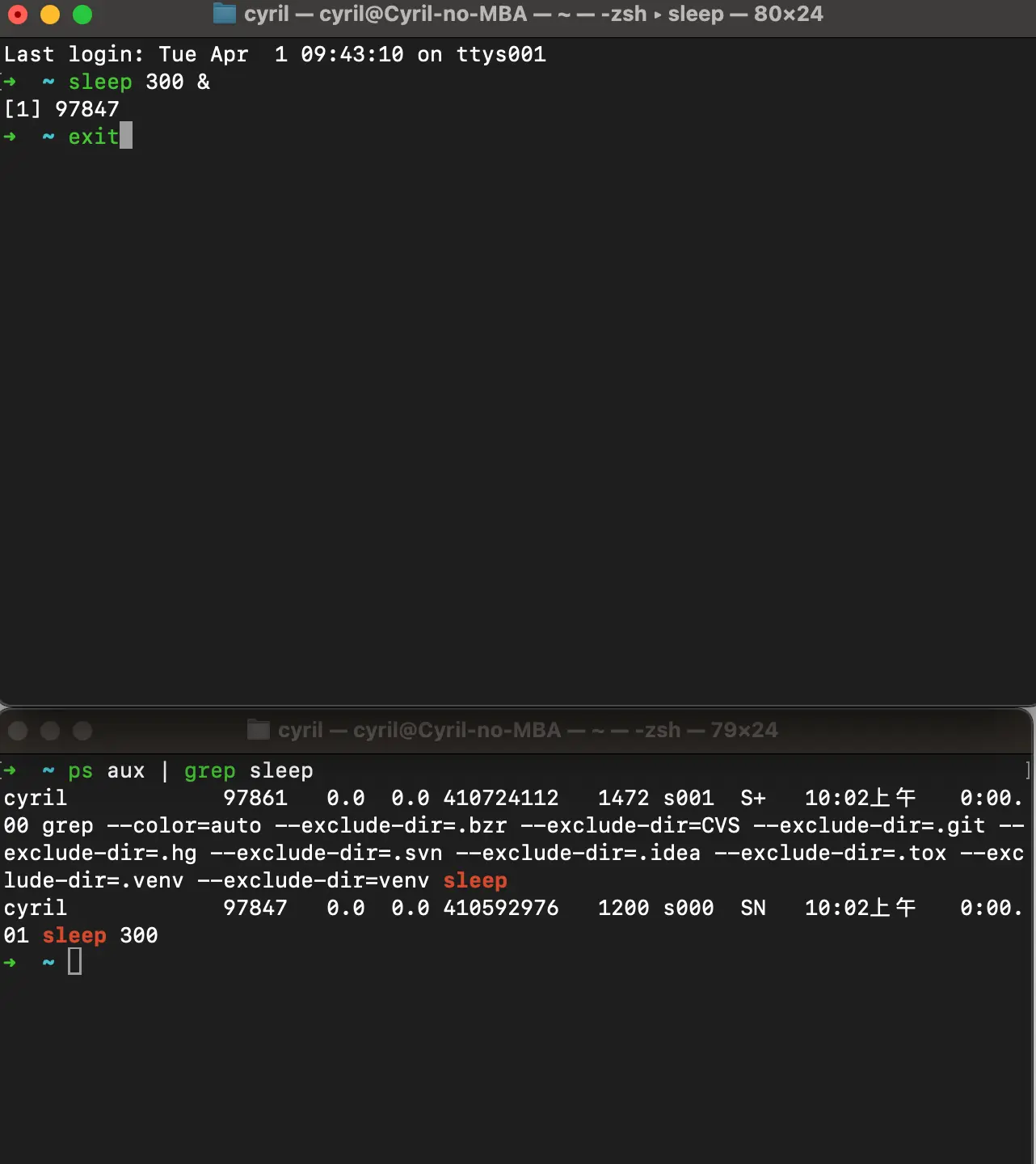
Task: Click the bottom window title ending in 79×24
Action: (x=528, y=731)
